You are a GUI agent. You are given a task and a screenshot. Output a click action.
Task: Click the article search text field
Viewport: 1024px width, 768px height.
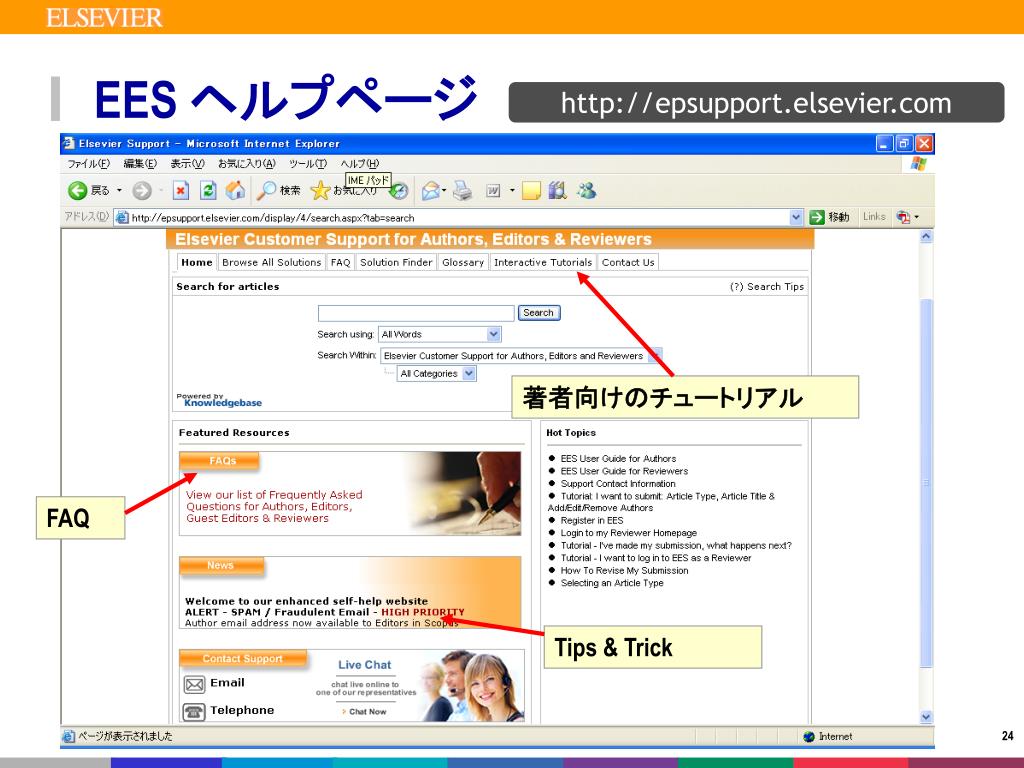click(x=416, y=313)
